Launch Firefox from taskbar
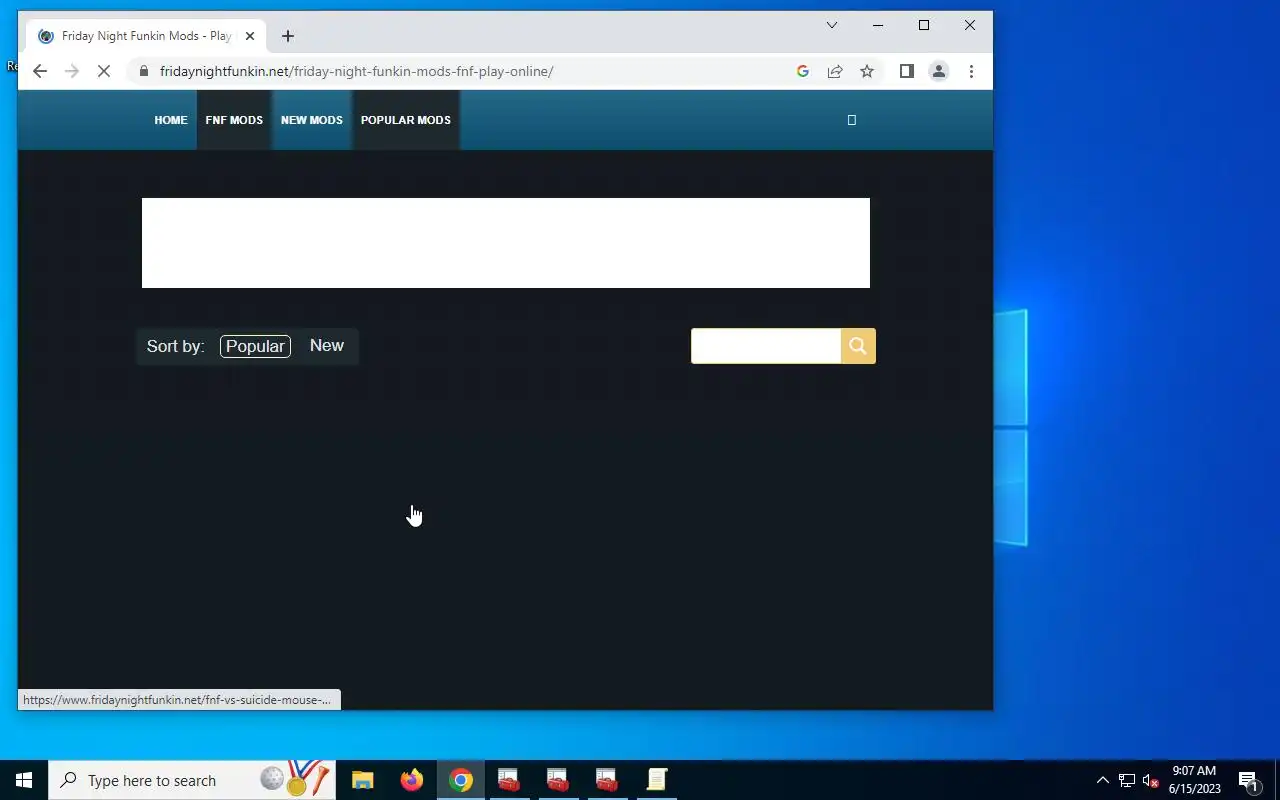 pos(411,780)
